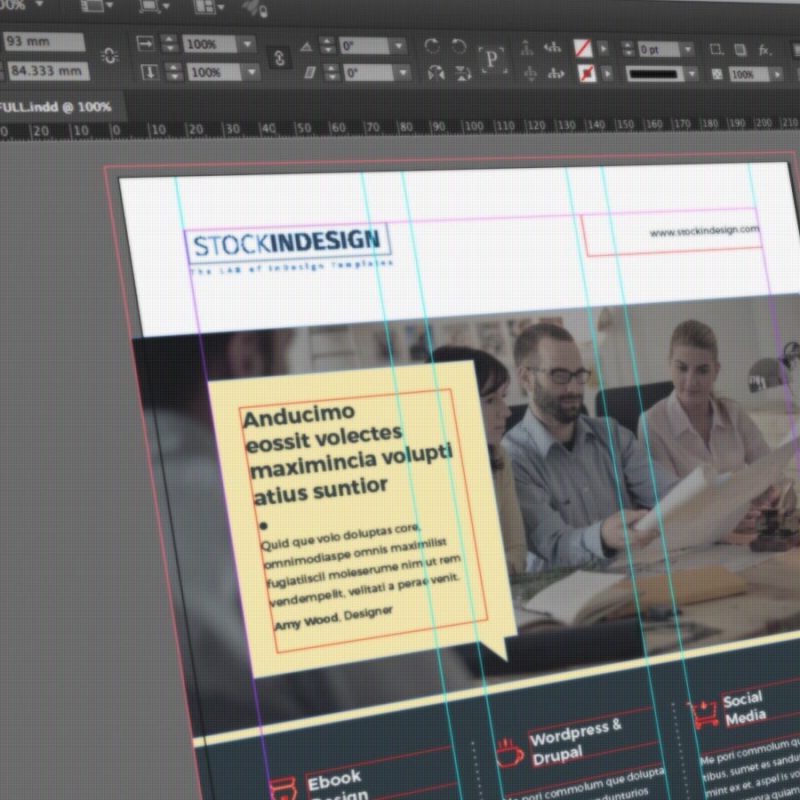
Task: Click the opacity checkerboard icon
Action: 717,75
